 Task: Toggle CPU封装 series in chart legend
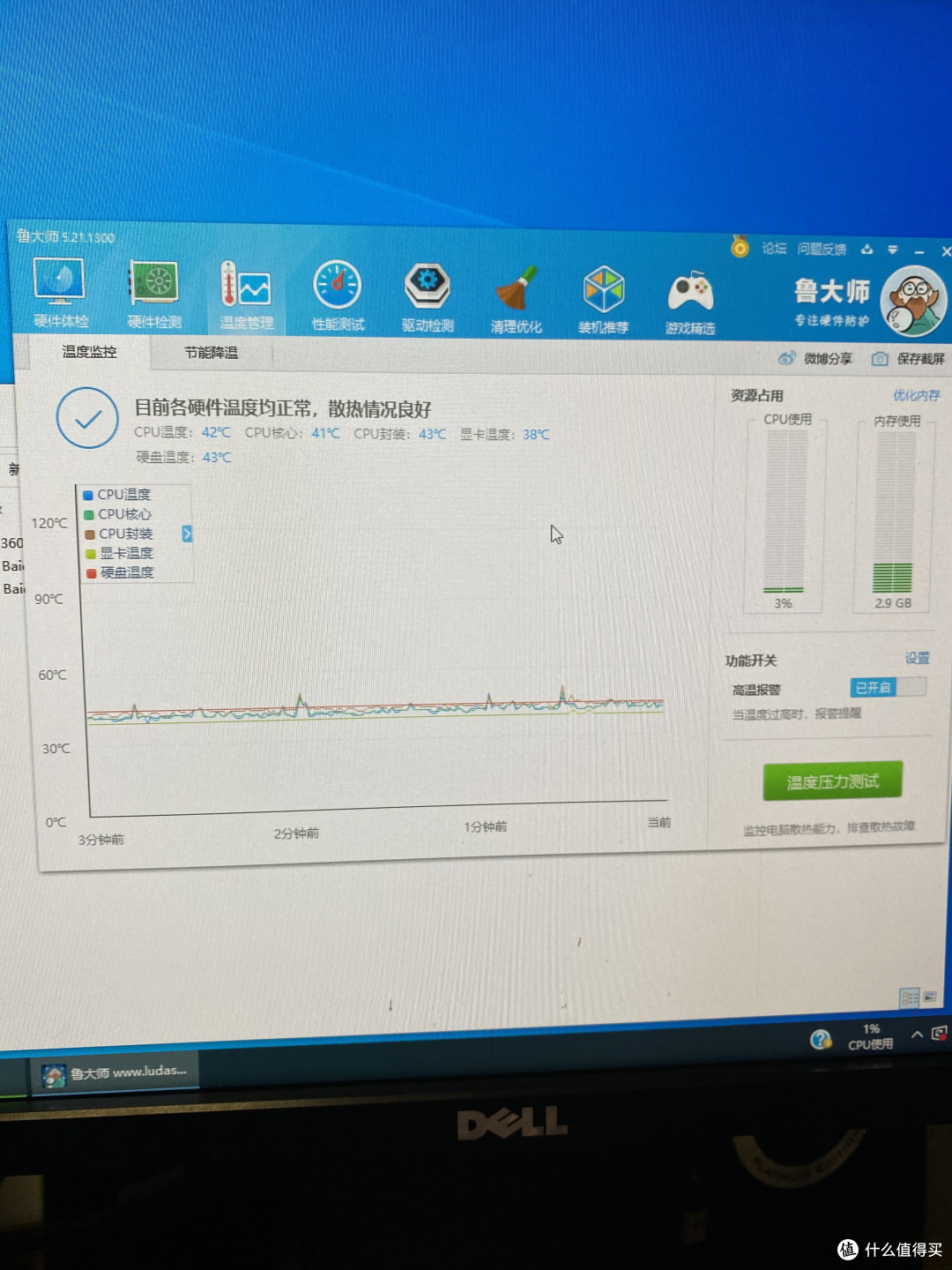pyautogui.click(x=118, y=534)
